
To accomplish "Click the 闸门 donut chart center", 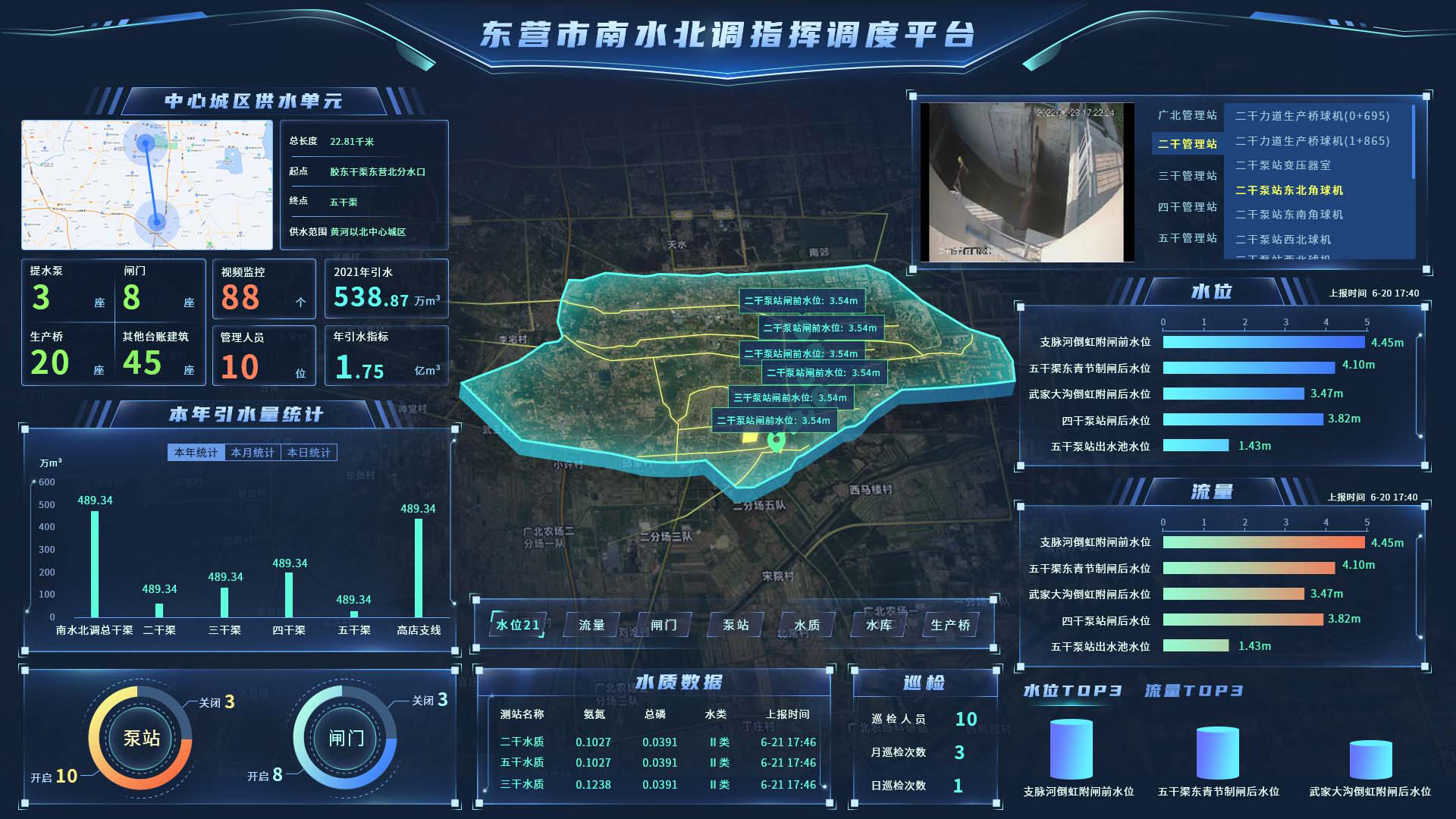I will (346, 738).
